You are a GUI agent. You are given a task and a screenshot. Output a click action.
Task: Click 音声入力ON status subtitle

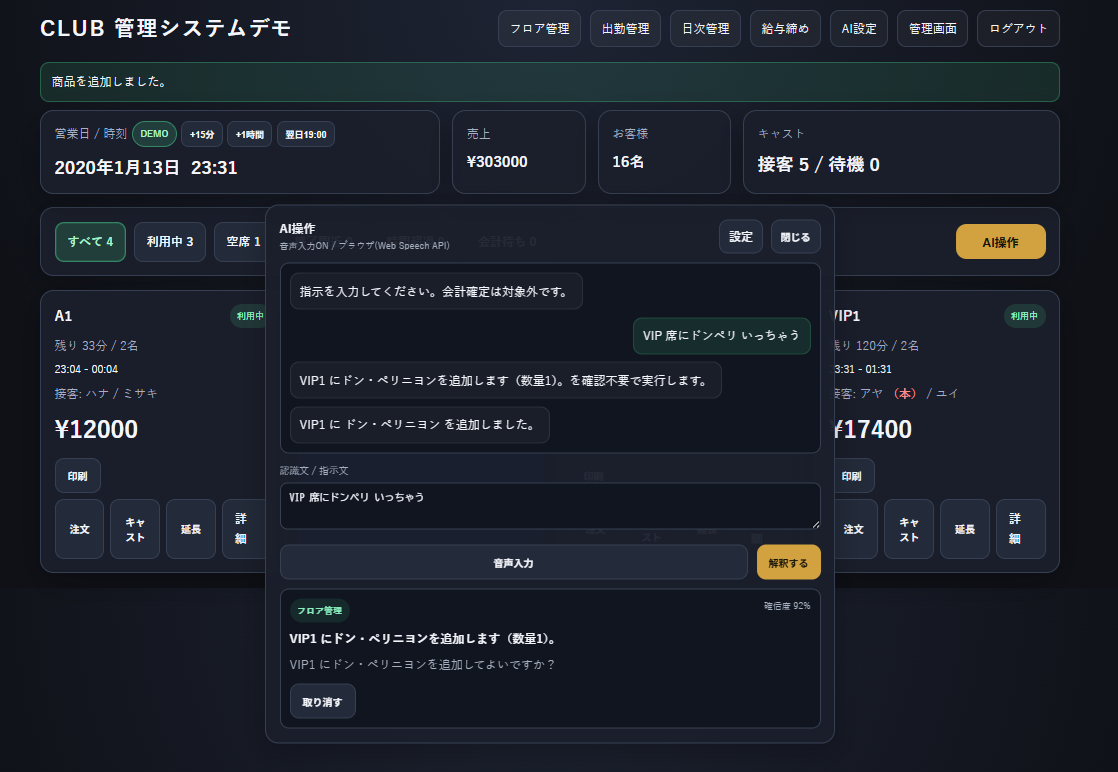(364, 245)
